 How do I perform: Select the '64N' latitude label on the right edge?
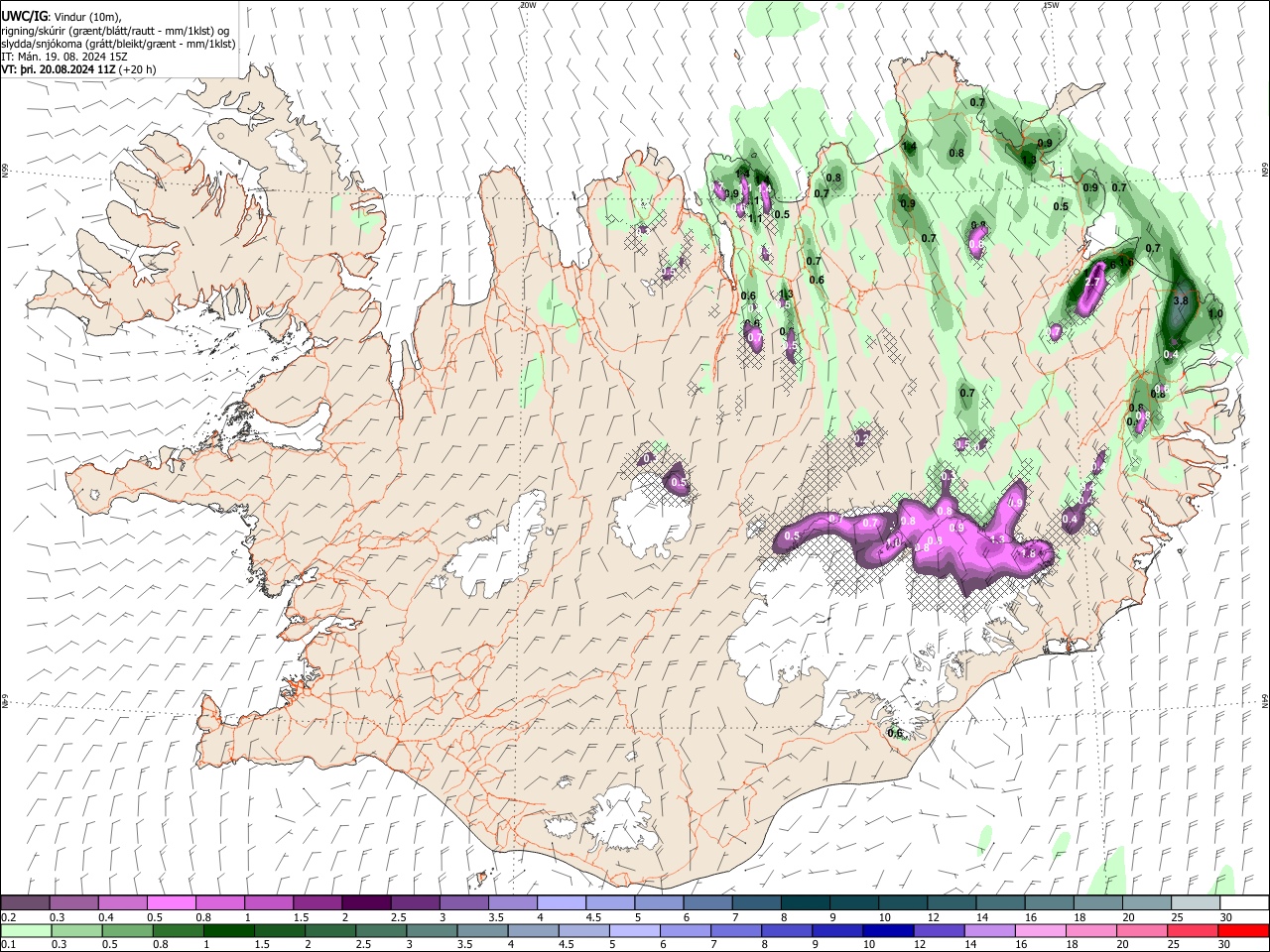pyautogui.click(x=1265, y=700)
